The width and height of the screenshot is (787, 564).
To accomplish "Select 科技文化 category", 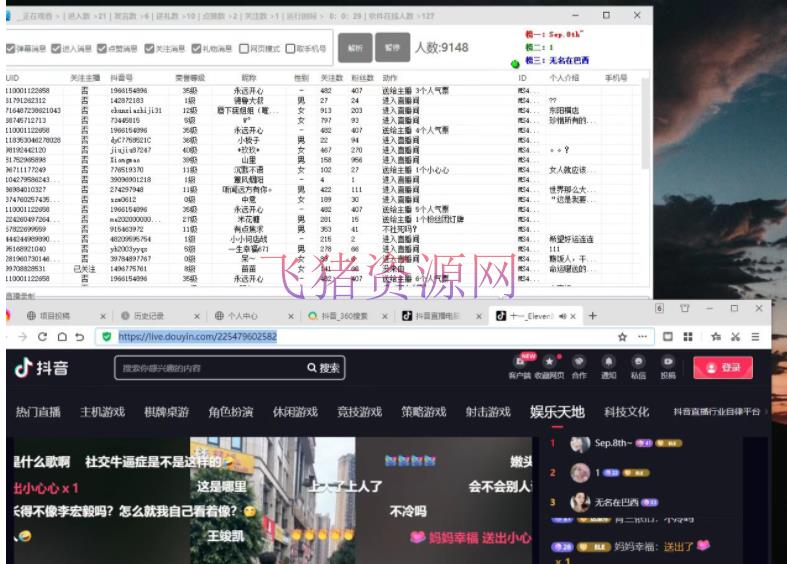I will 626,412.
